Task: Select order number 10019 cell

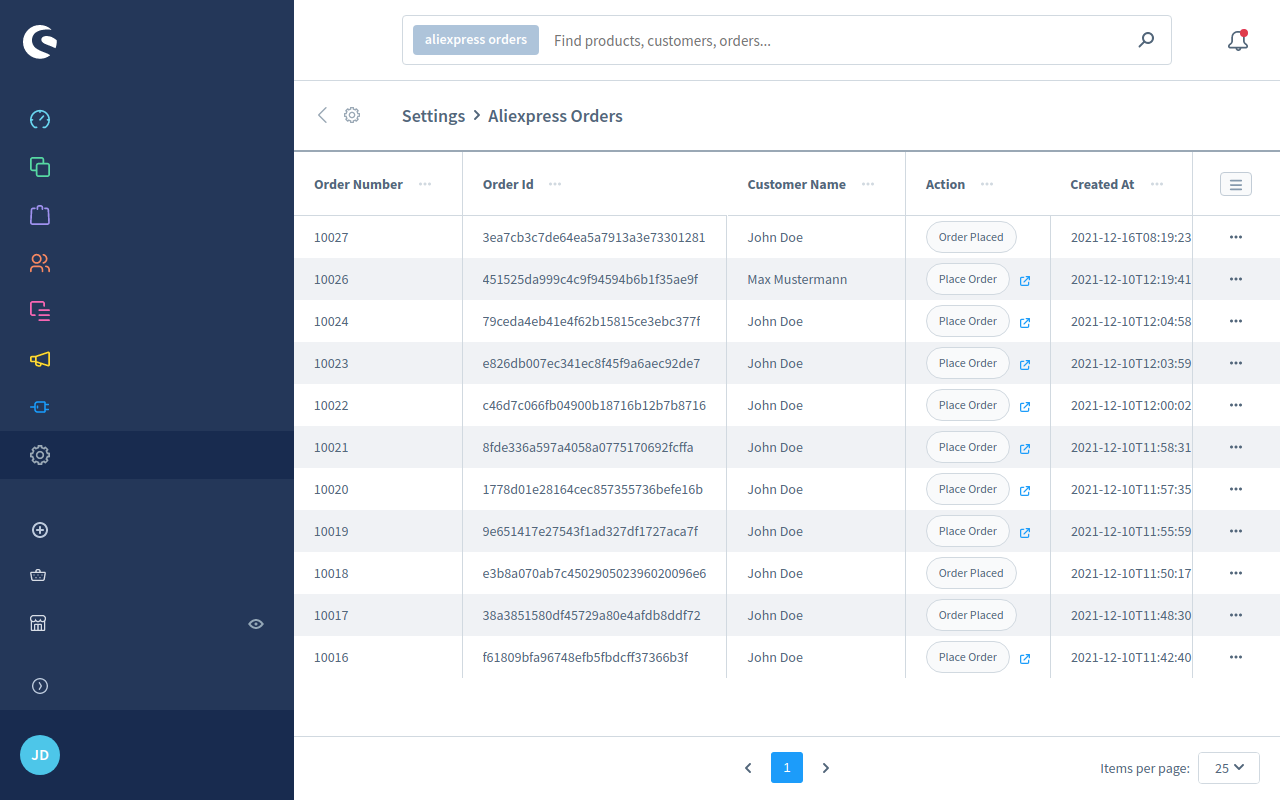Action: [331, 531]
